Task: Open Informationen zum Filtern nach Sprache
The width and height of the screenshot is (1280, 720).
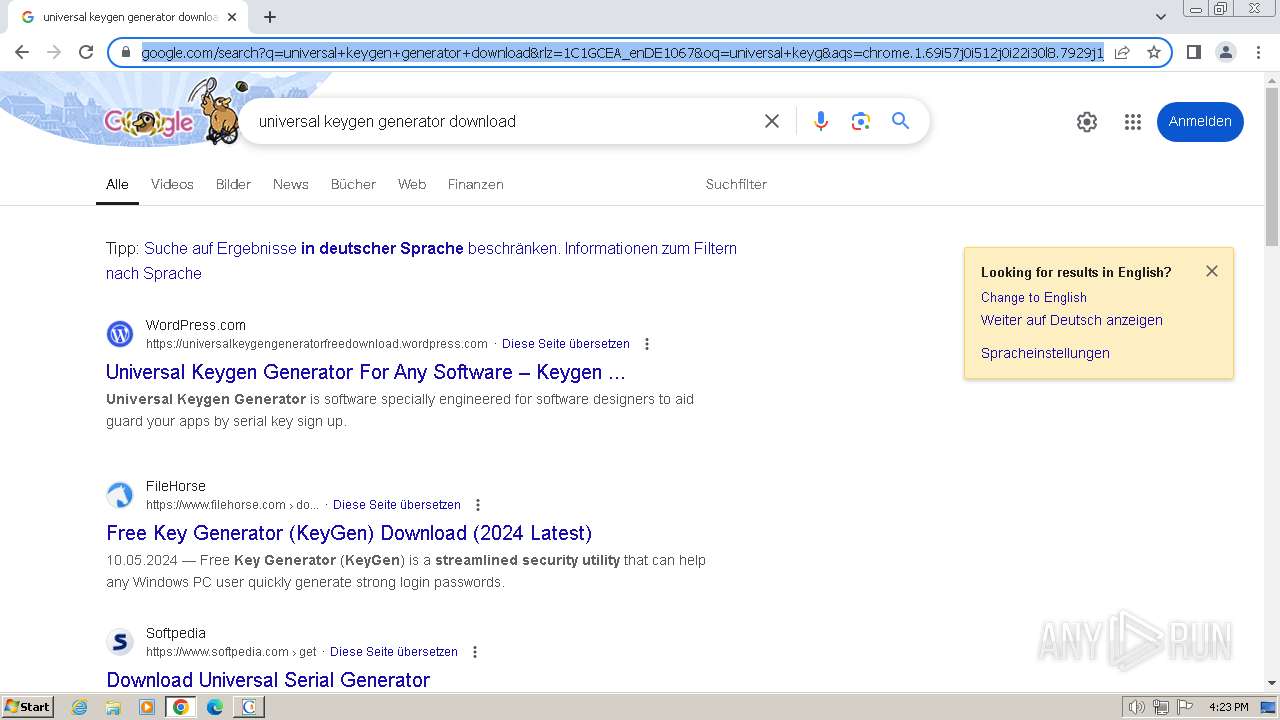Action: click(x=421, y=260)
